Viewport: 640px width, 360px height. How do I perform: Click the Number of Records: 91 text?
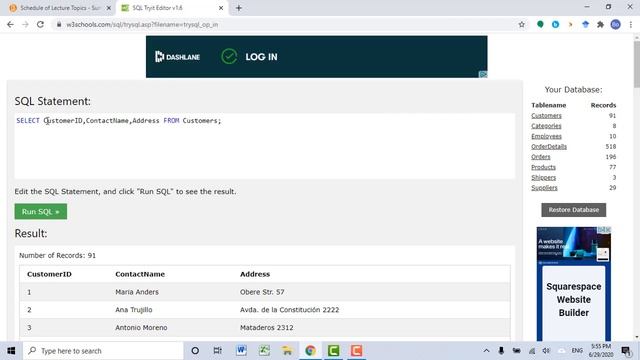[58, 256]
